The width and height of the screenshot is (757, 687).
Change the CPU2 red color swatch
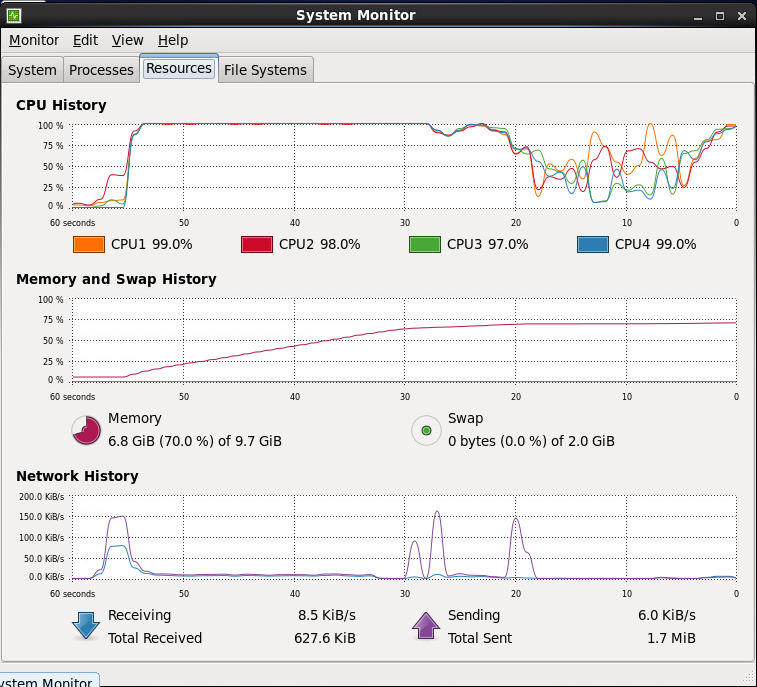pyautogui.click(x=257, y=244)
